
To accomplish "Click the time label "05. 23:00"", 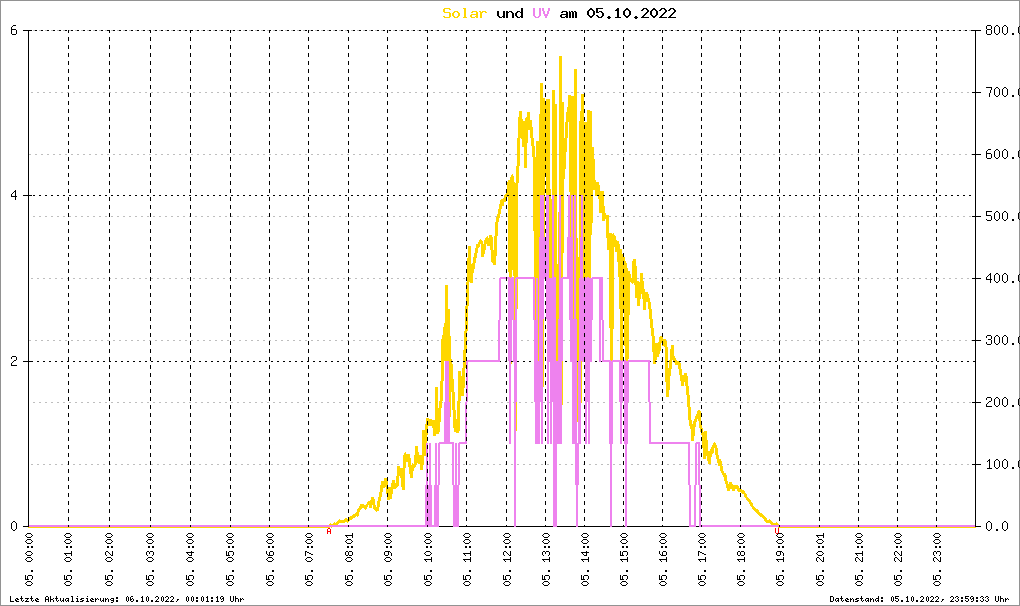I will point(937,559).
